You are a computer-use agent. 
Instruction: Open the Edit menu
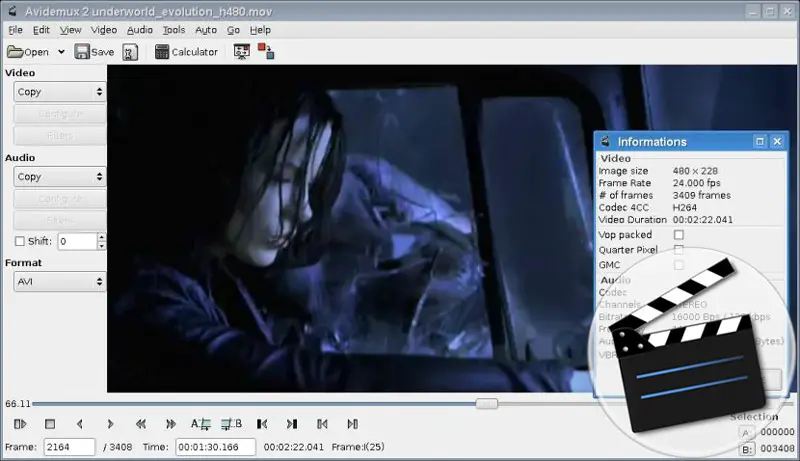point(41,30)
